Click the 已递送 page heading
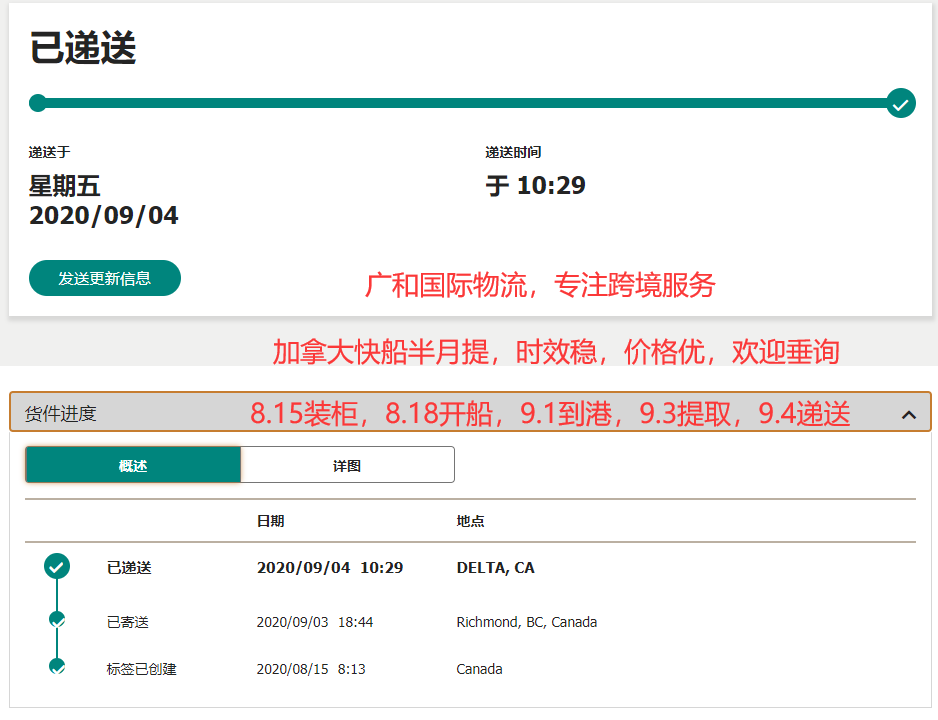The height and width of the screenshot is (720, 938). 83,47
